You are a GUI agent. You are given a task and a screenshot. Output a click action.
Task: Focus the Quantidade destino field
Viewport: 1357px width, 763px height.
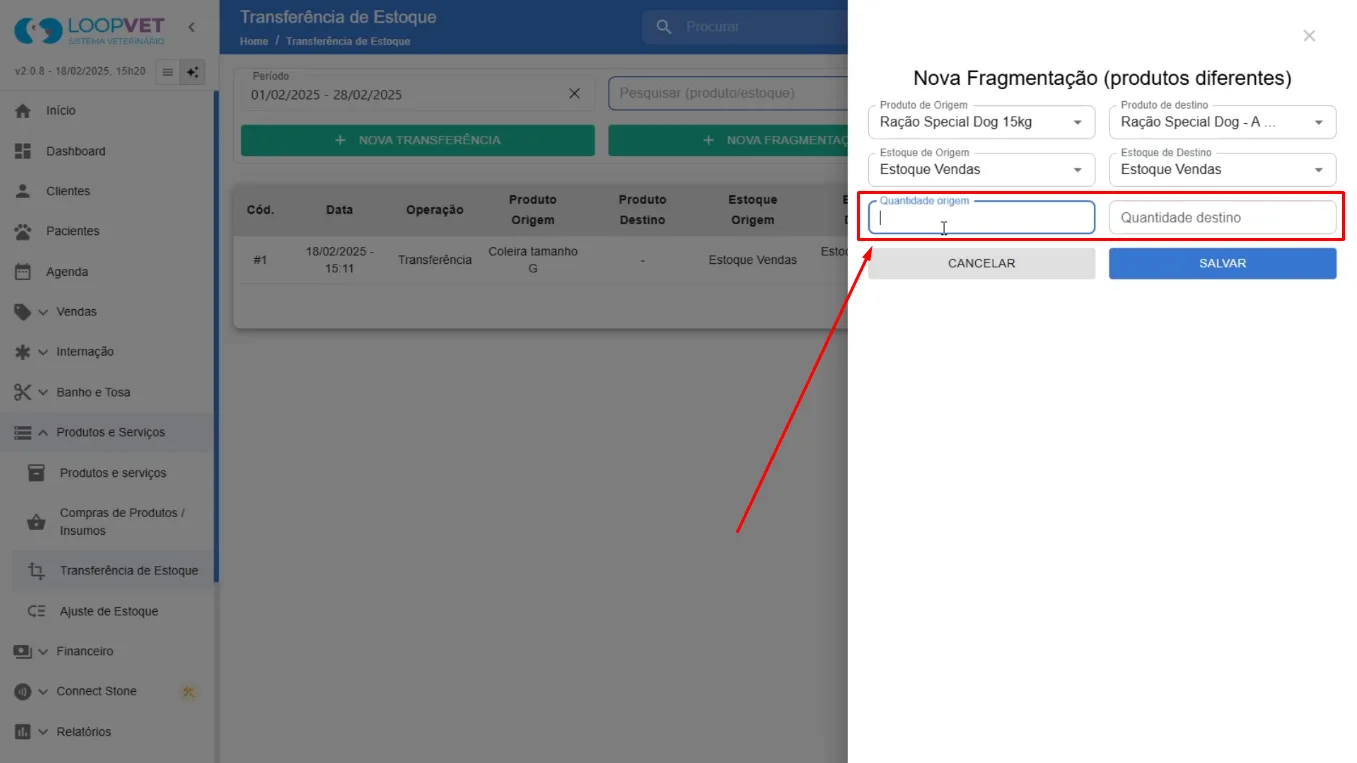click(x=1222, y=217)
